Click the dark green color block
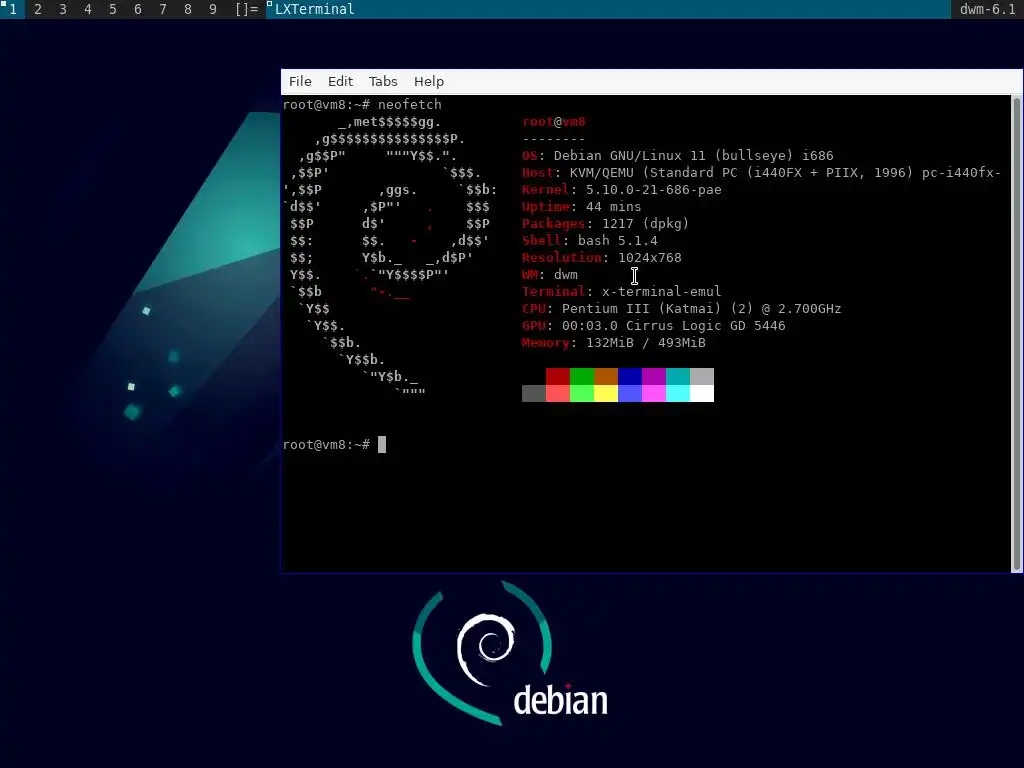 point(582,376)
